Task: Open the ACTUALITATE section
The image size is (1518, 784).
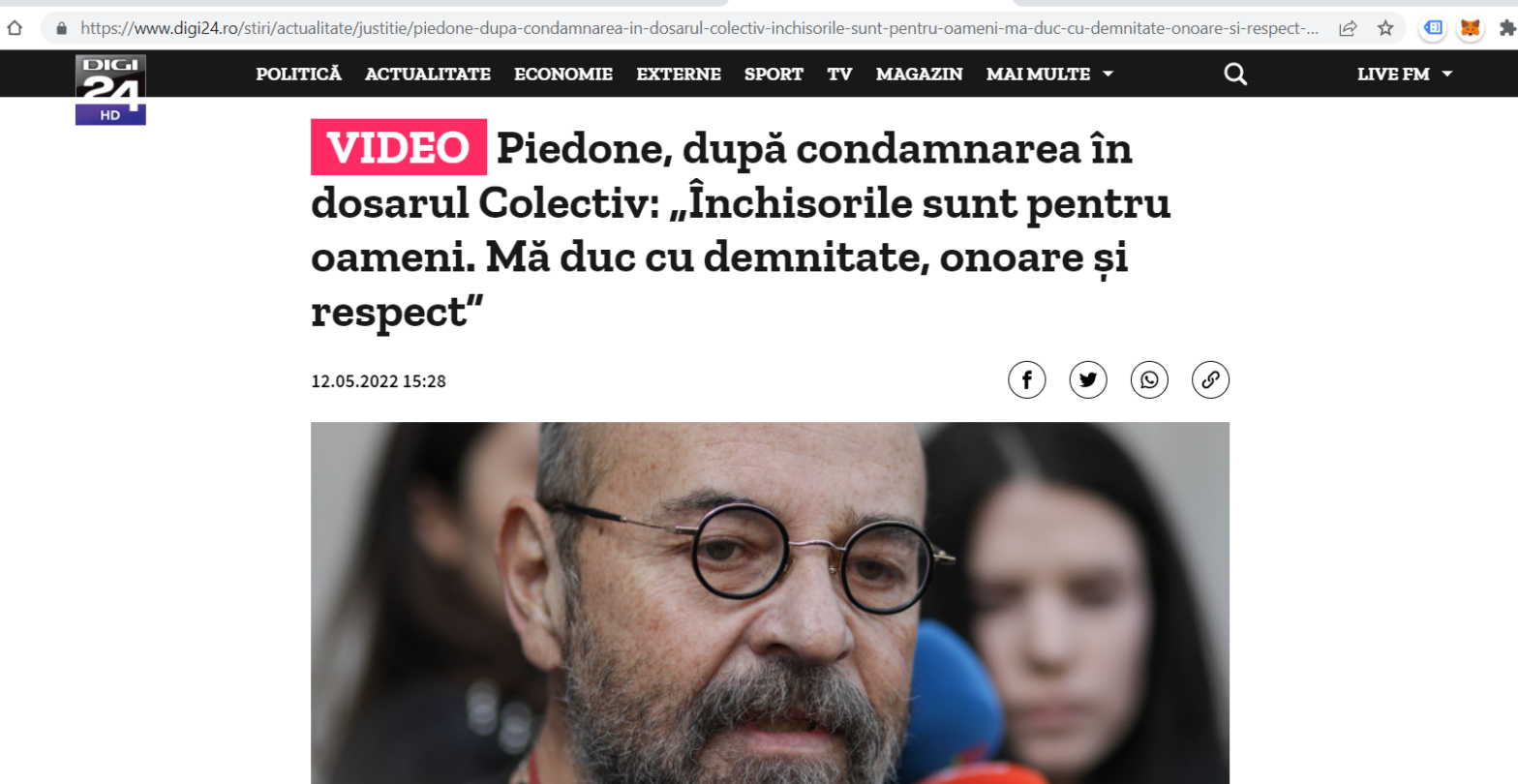Action: tap(428, 75)
